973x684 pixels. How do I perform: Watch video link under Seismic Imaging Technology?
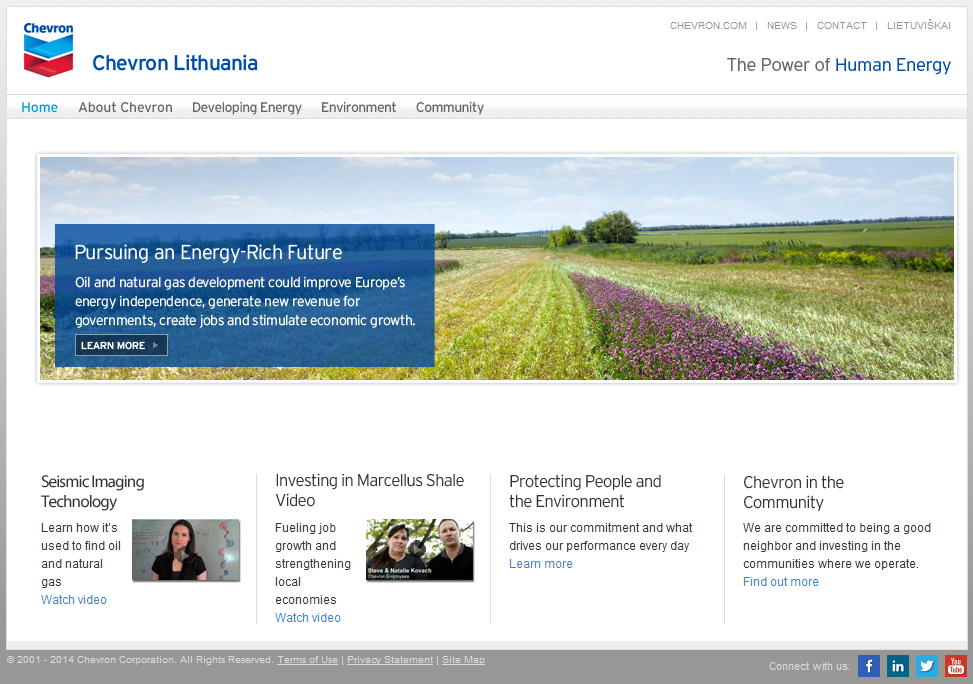pos(74,600)
